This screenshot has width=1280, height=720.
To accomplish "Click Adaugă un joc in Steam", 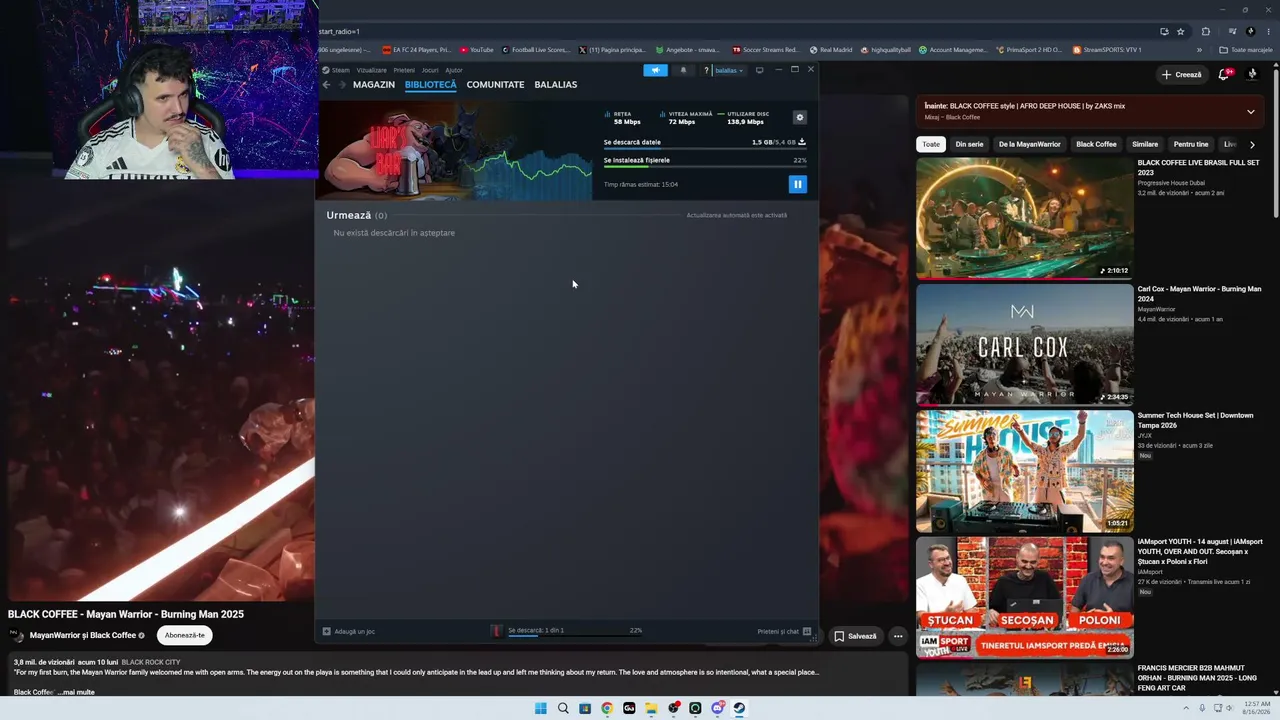I will pos(349,631).
